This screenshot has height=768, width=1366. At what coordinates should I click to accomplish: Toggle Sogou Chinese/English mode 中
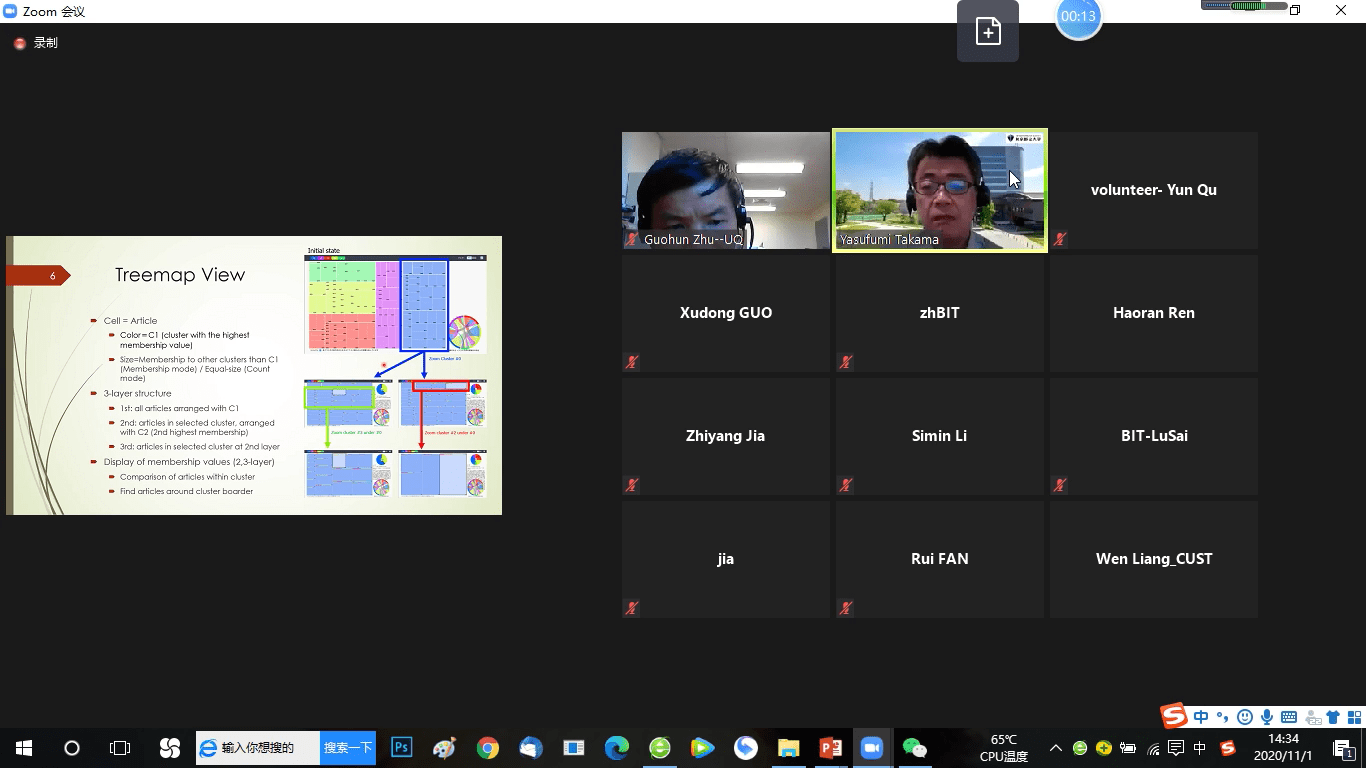point(1201,717)
